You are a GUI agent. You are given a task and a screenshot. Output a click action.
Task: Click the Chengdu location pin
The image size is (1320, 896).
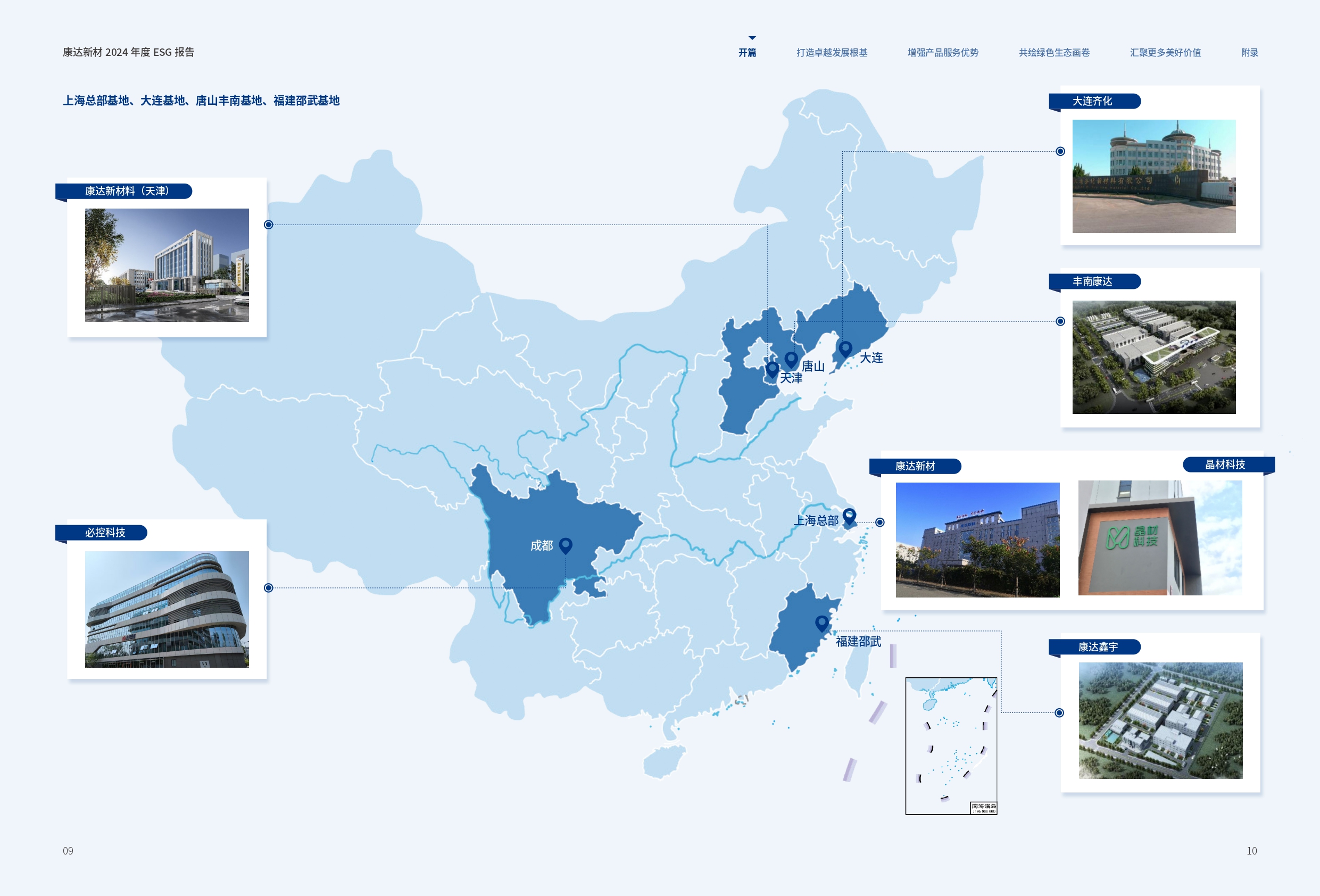click(x=565, y=545)
